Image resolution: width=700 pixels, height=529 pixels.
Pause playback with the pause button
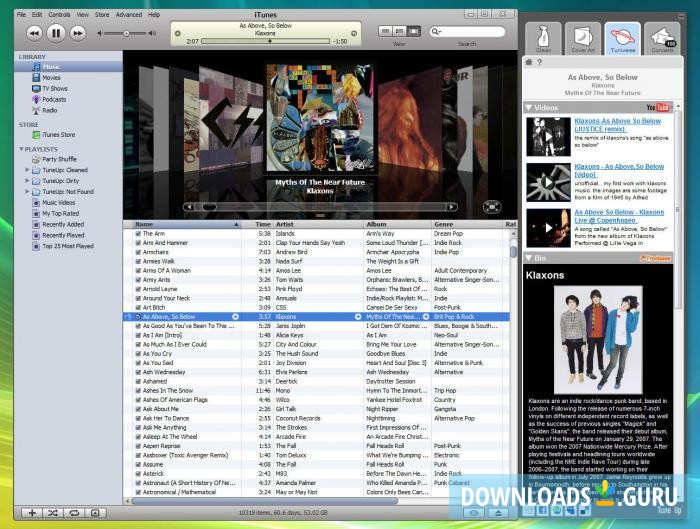coord(56,33)
